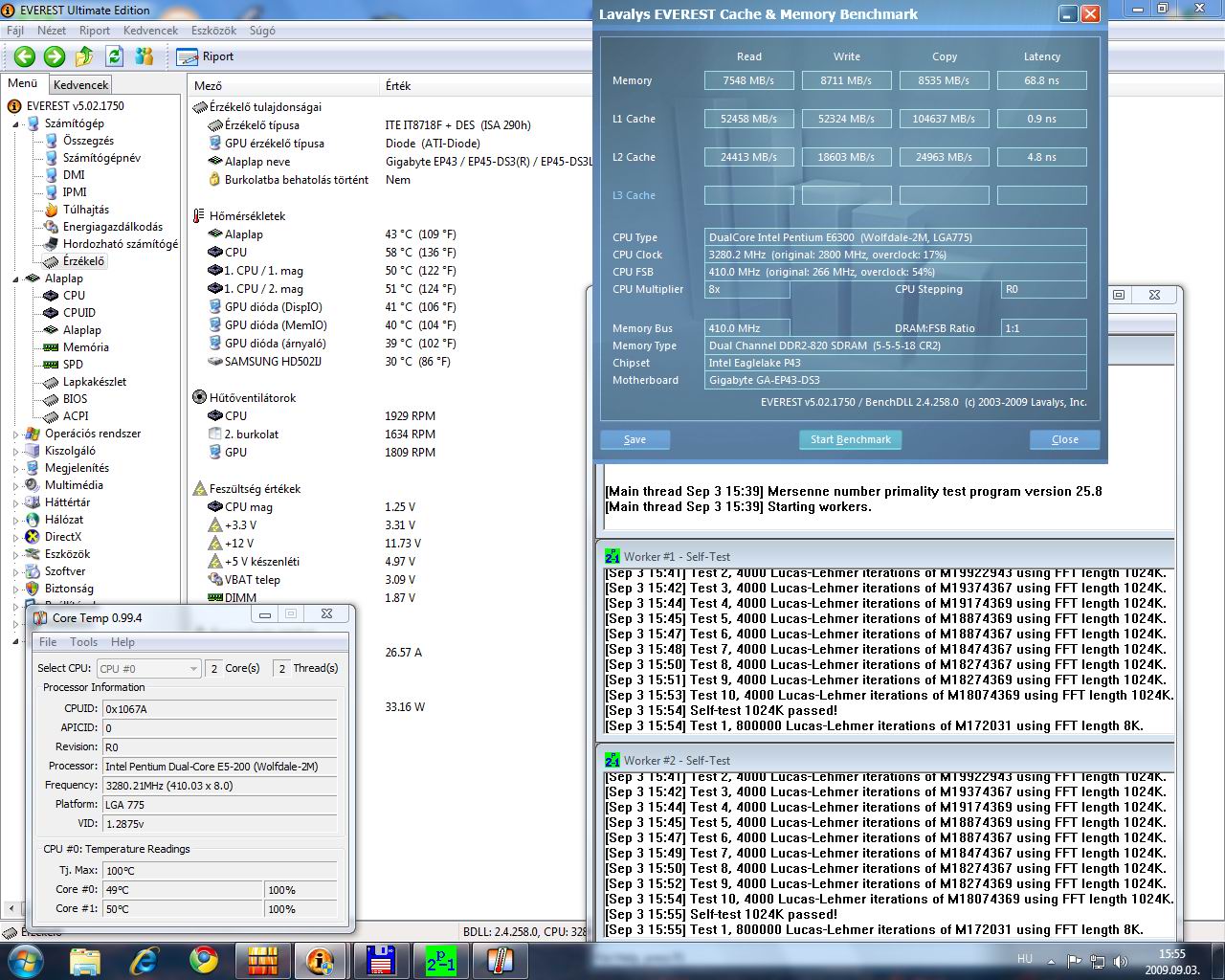Open the Fájl menu
Viewport: 1225px width, 980px height.
click(15, 31)
